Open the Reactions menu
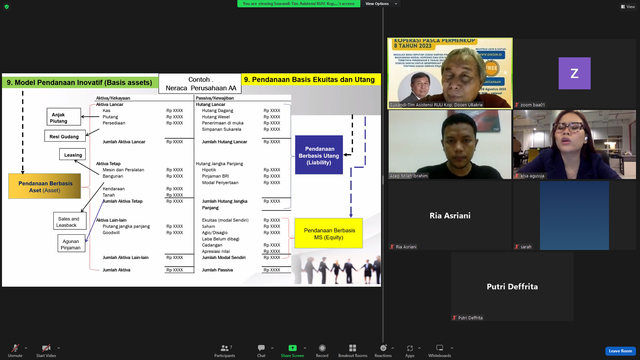Image resolution: width=640 pixels, height=360 pixels. pos(383,350)
